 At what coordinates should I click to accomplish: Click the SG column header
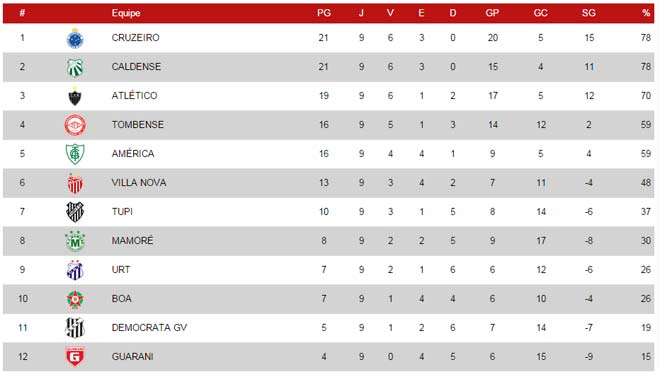coord(588,13)
